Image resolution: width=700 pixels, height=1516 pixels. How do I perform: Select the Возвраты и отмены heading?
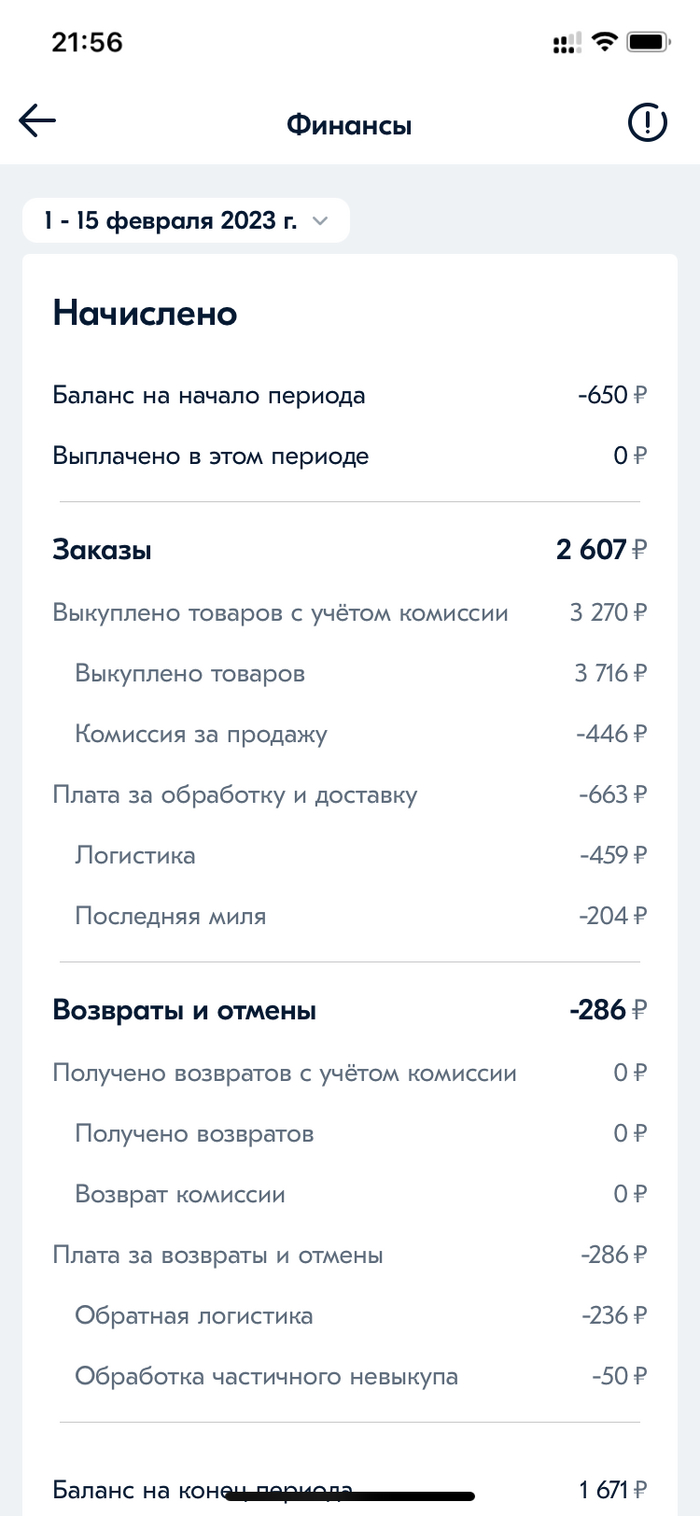[184, 1011]
